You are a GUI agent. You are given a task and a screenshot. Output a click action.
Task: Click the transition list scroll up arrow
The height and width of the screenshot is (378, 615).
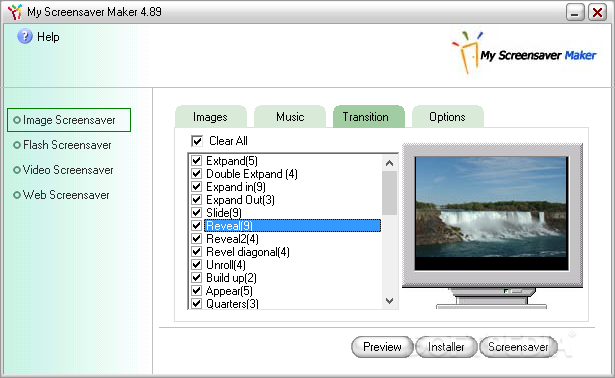tap(389, 163)
